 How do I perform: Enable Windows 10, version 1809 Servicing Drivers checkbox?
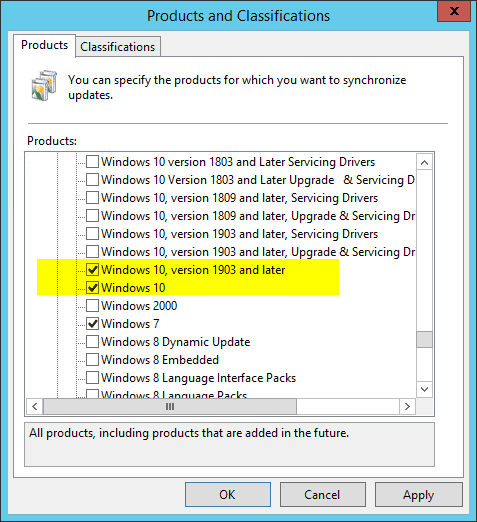(x=92, y=198)
